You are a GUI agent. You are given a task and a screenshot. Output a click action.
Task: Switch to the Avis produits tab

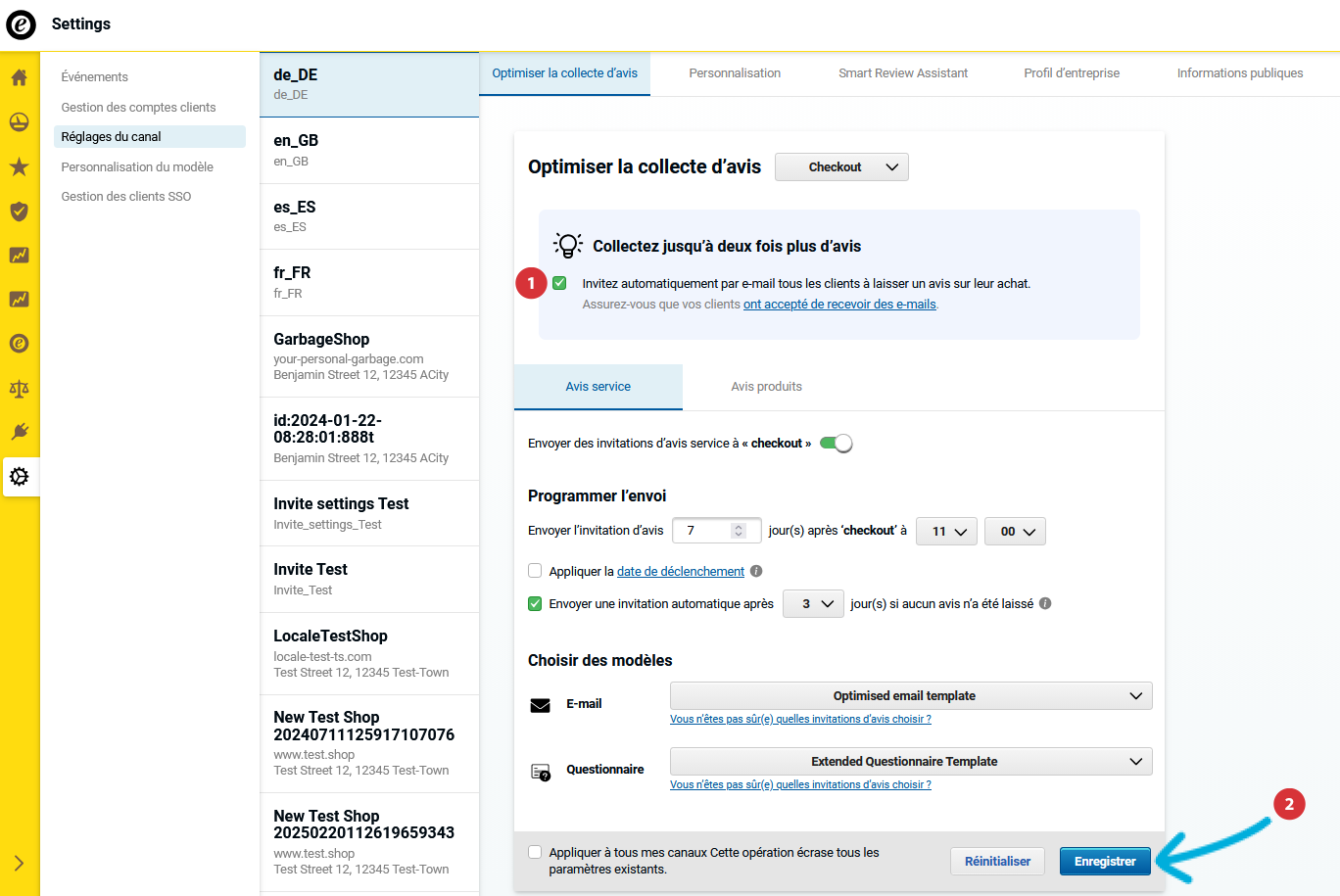point(766,387)
